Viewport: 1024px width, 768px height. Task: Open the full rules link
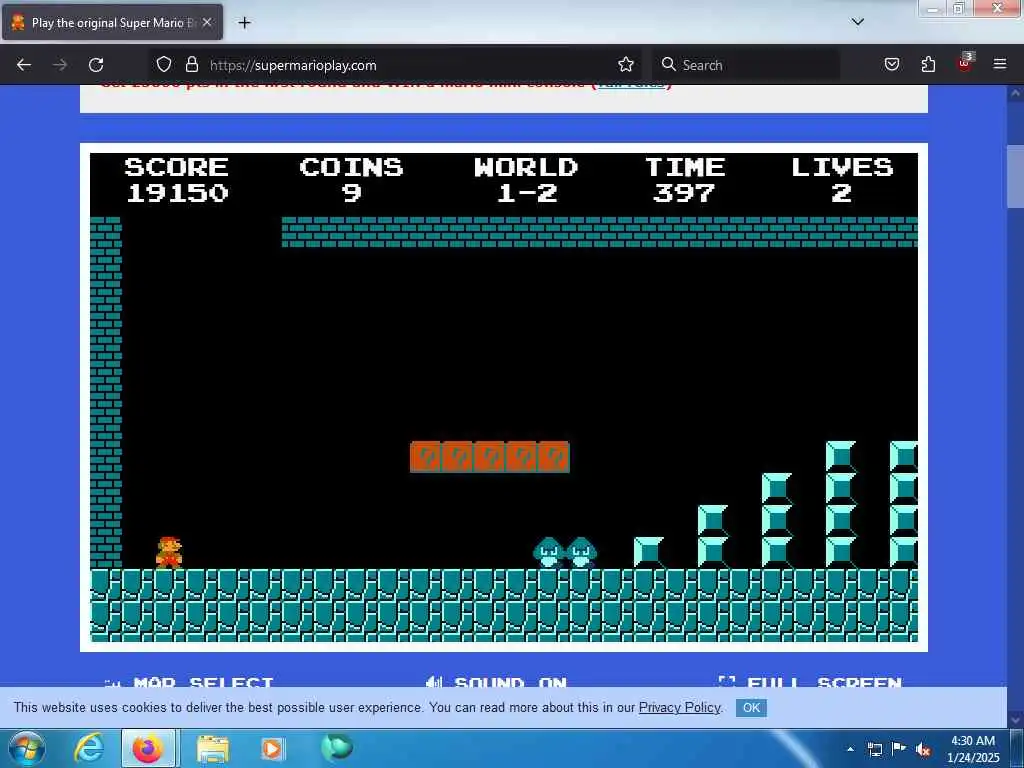coord(631,85)
